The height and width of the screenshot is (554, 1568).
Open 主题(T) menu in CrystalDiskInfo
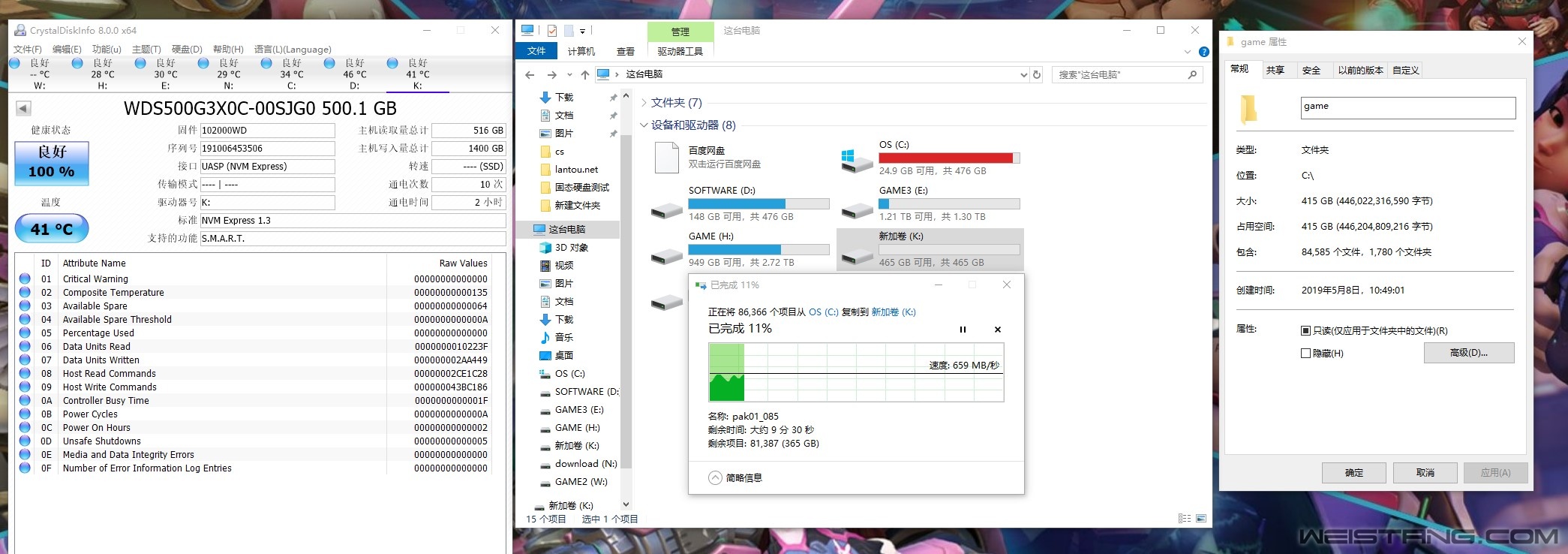[146, 50]
